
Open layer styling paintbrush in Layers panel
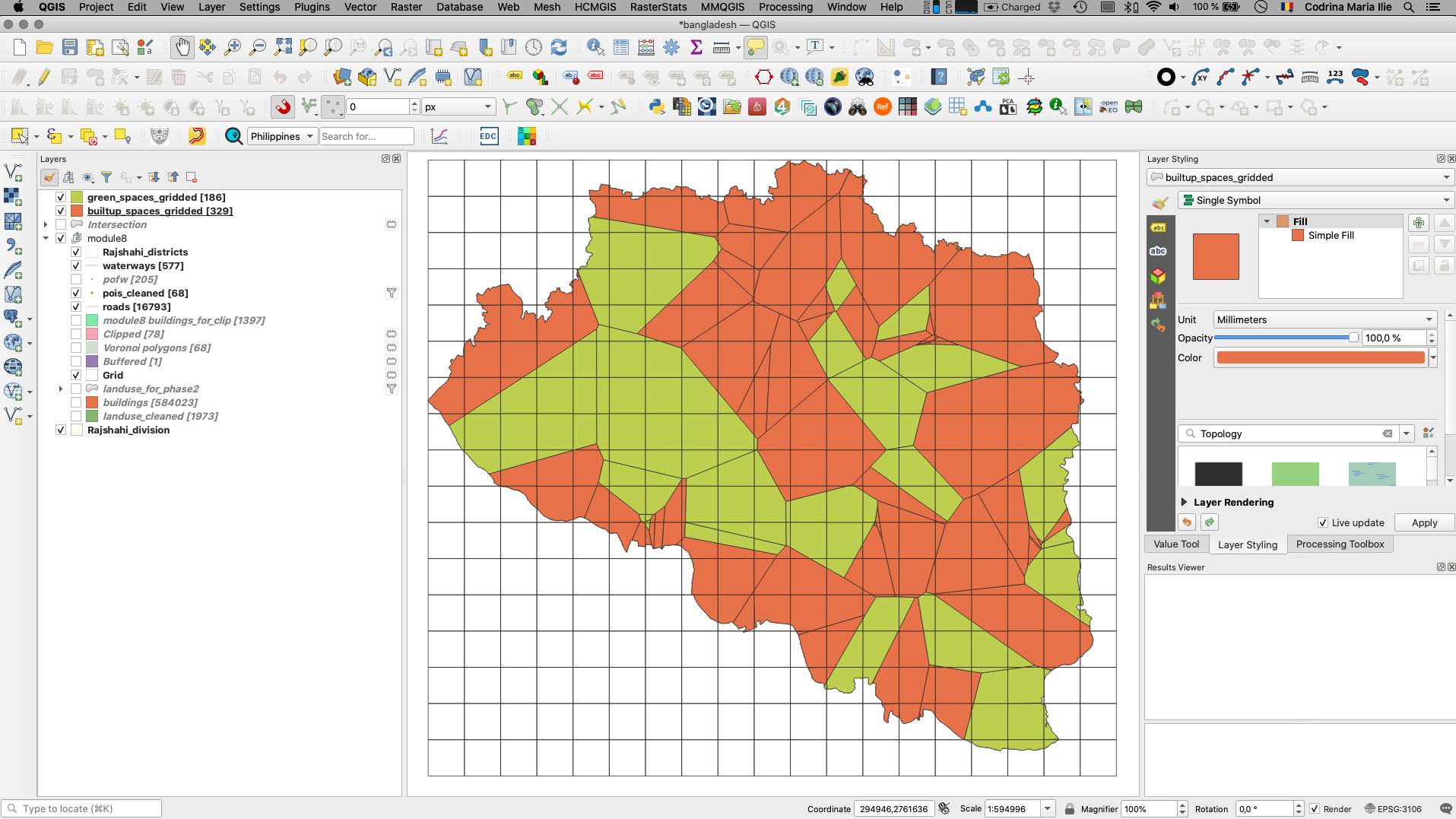pos(49,178)
